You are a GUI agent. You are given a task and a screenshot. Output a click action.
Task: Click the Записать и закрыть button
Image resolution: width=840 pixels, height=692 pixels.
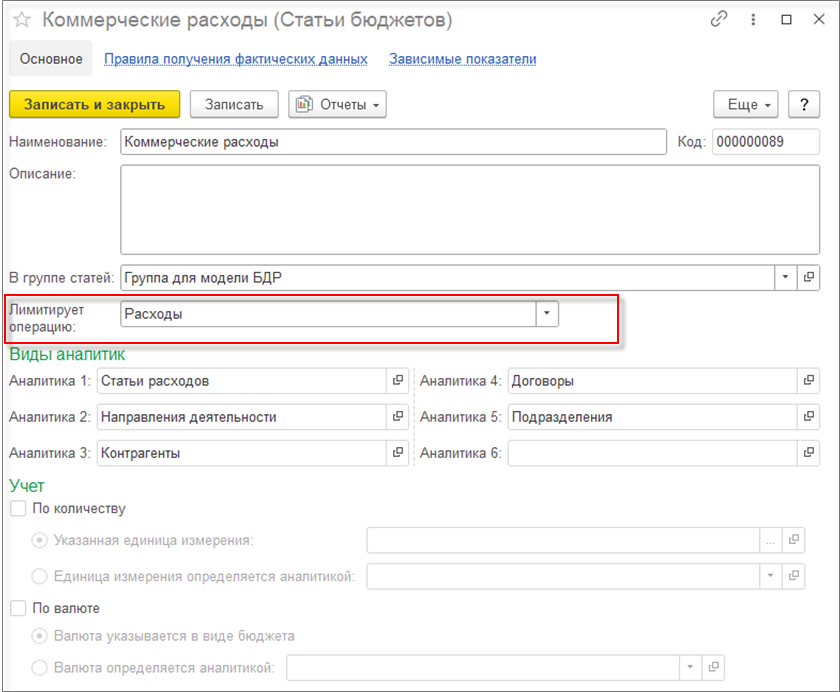[94, 104]
